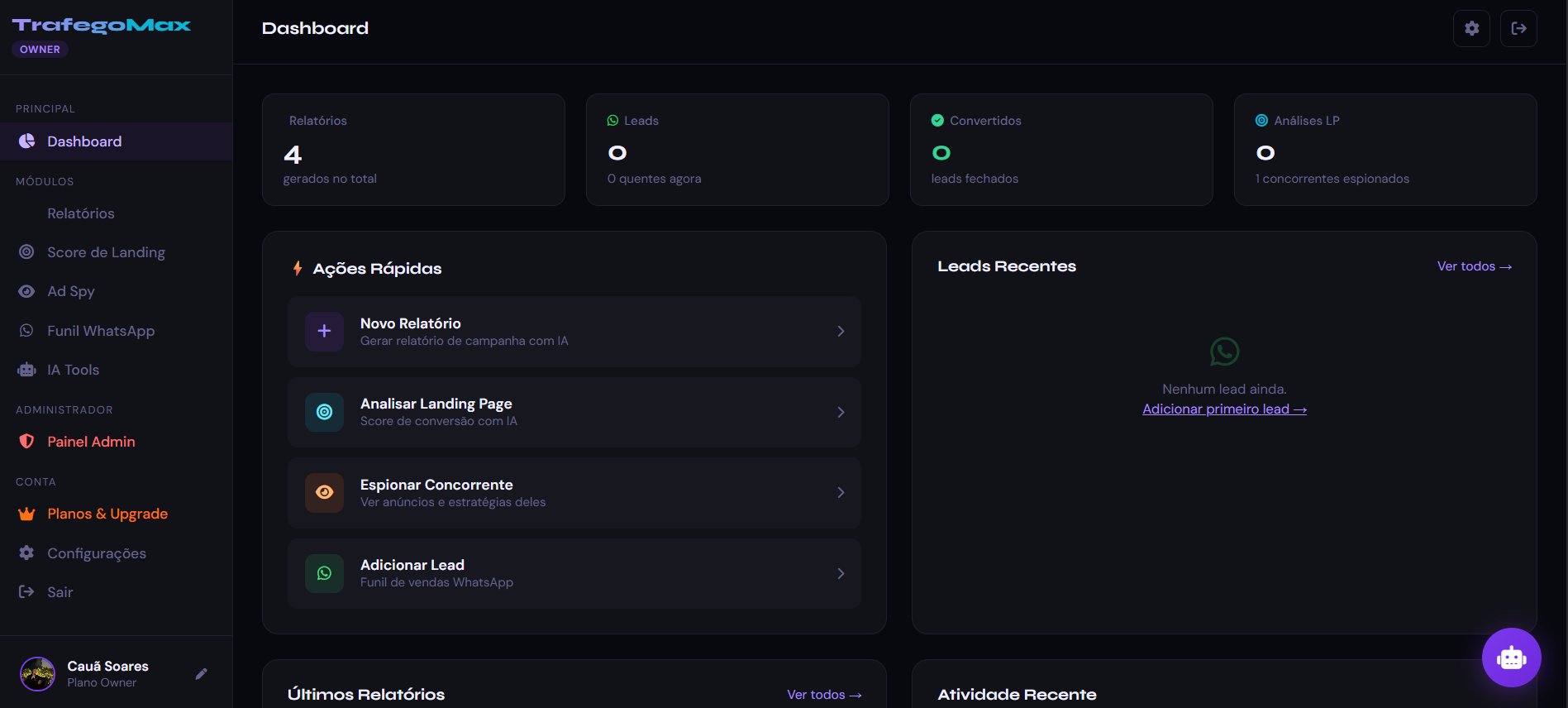Expand the Espionar Concorrente chevron arrow
The width and height of the screenshot is (1568, 708).
click(x=841, y=492)
